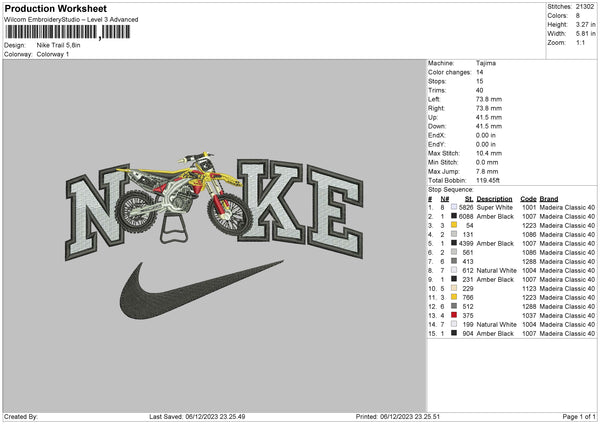This screenshot has height=424, width=600.
Task: Select the 'Right:' 73.8 mm value
Action: (x=489, y=108)
